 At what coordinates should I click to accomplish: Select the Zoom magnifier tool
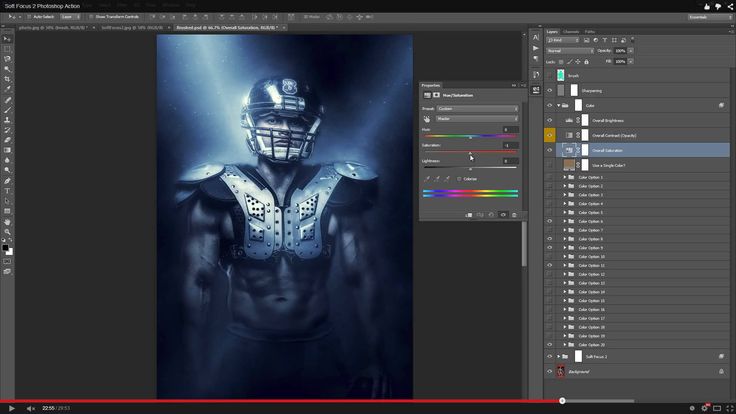(7, 231)
